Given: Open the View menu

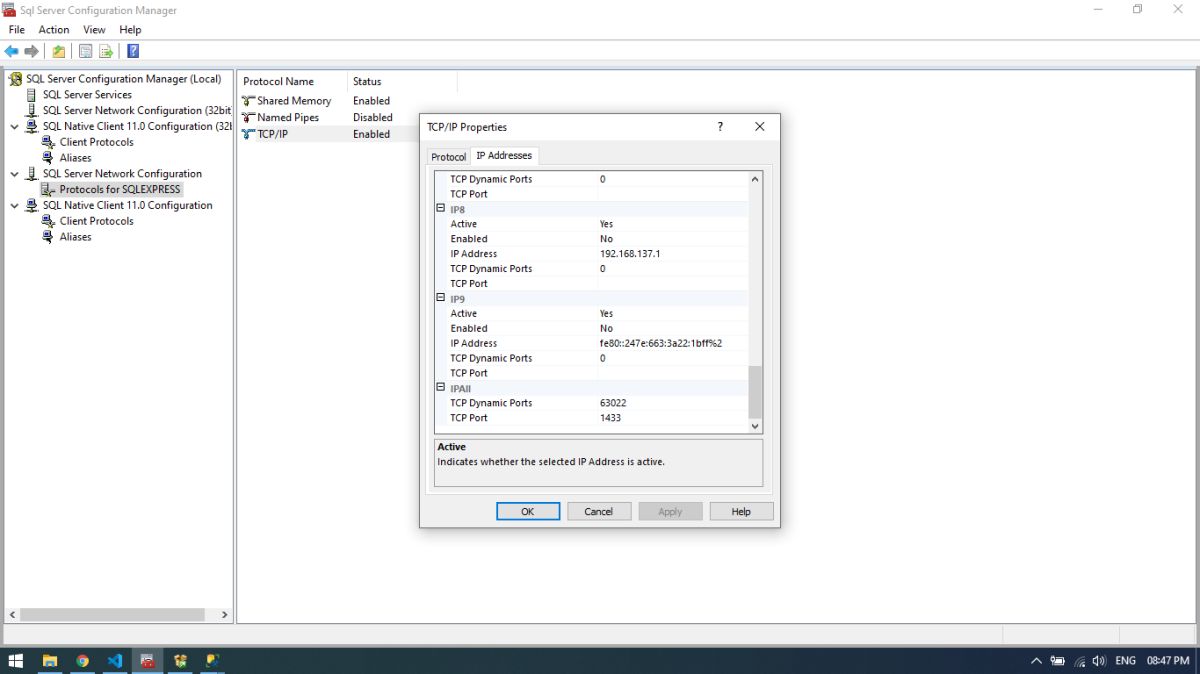Looking at the screenshot, I should (x=94, y=30).
